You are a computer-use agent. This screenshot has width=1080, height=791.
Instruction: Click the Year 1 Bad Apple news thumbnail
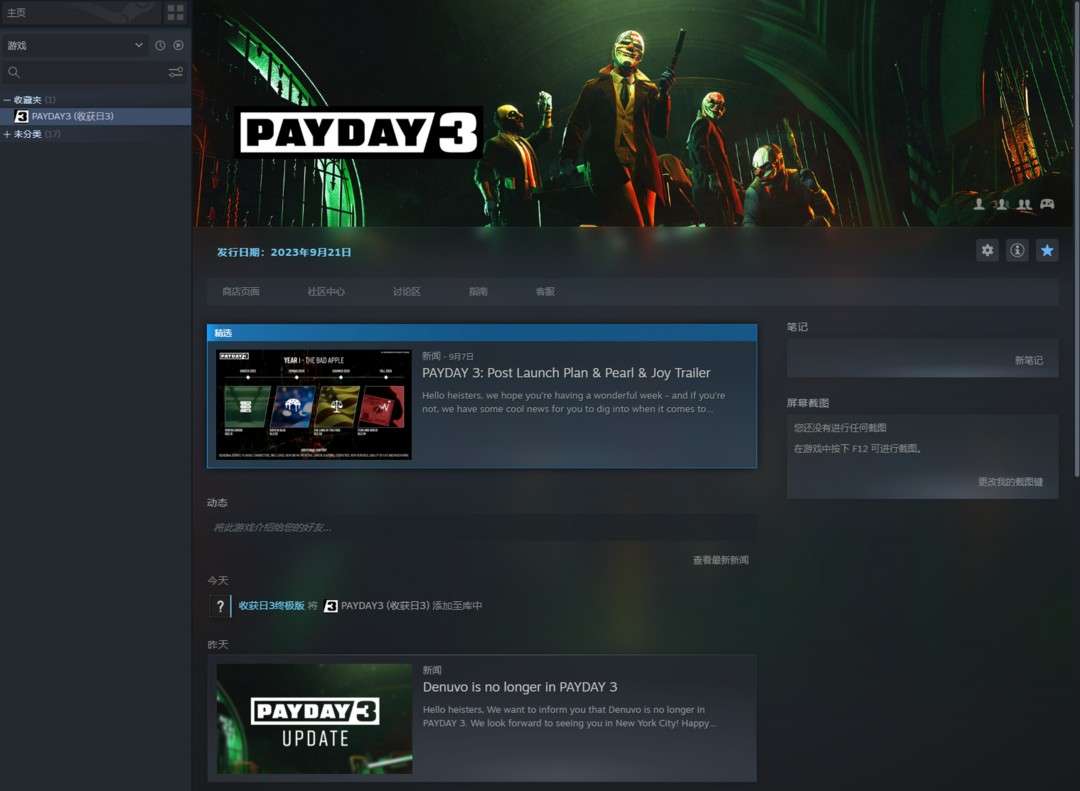click(x=314, y=404)
